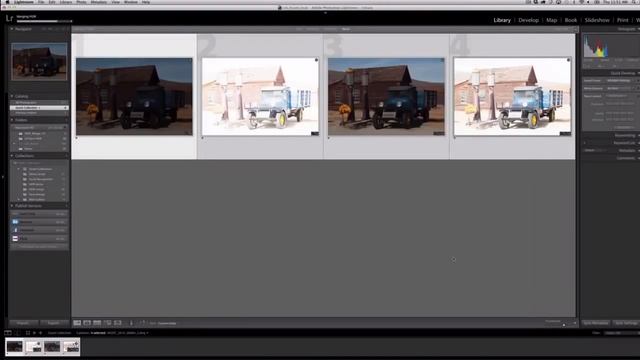This screenshot has height=360, width=640.
Task: Select None in Library Filter bar
Action: [x=346, y=29]
